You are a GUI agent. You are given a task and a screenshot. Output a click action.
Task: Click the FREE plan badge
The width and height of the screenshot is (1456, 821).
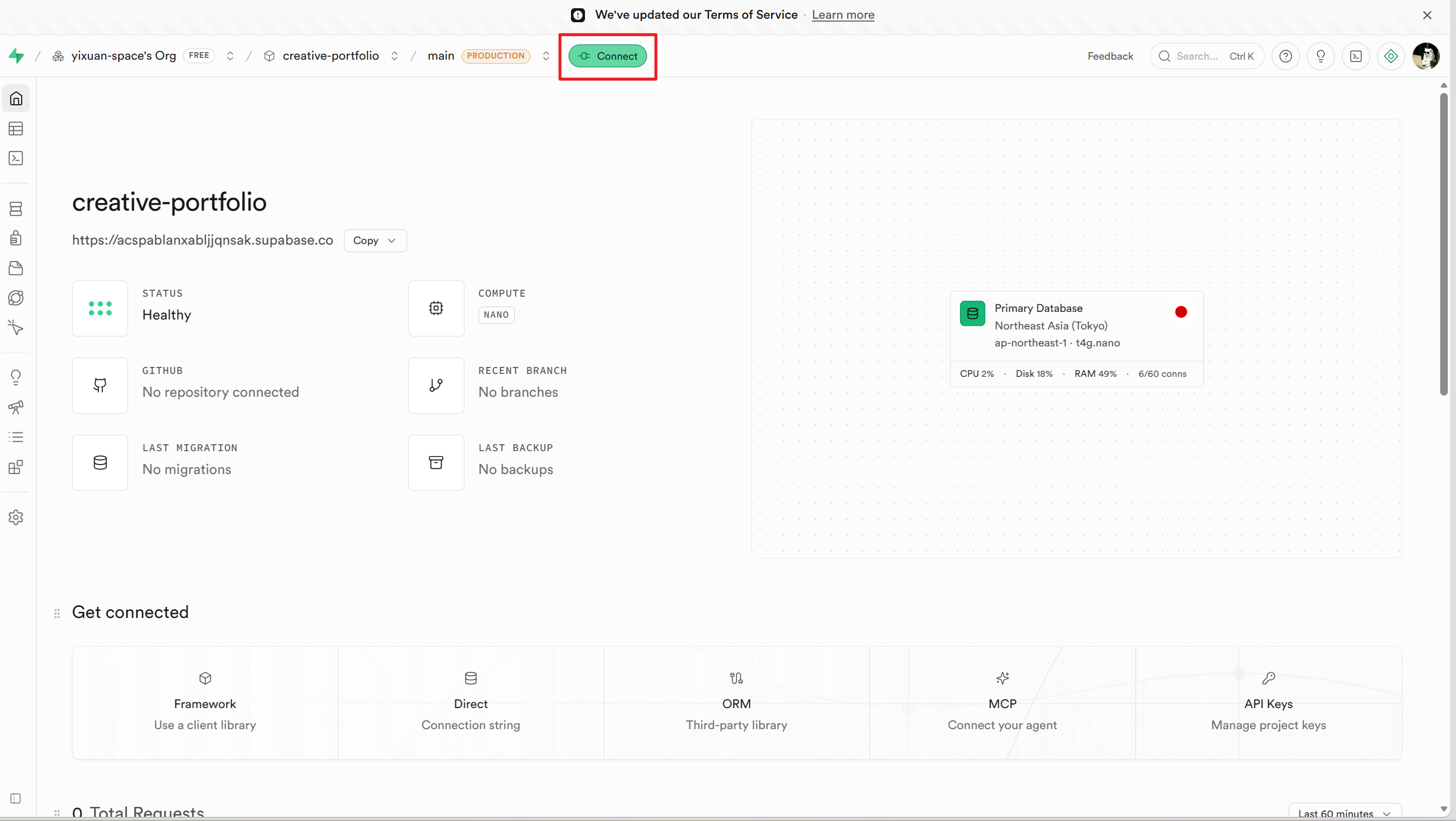pos(199,56)
